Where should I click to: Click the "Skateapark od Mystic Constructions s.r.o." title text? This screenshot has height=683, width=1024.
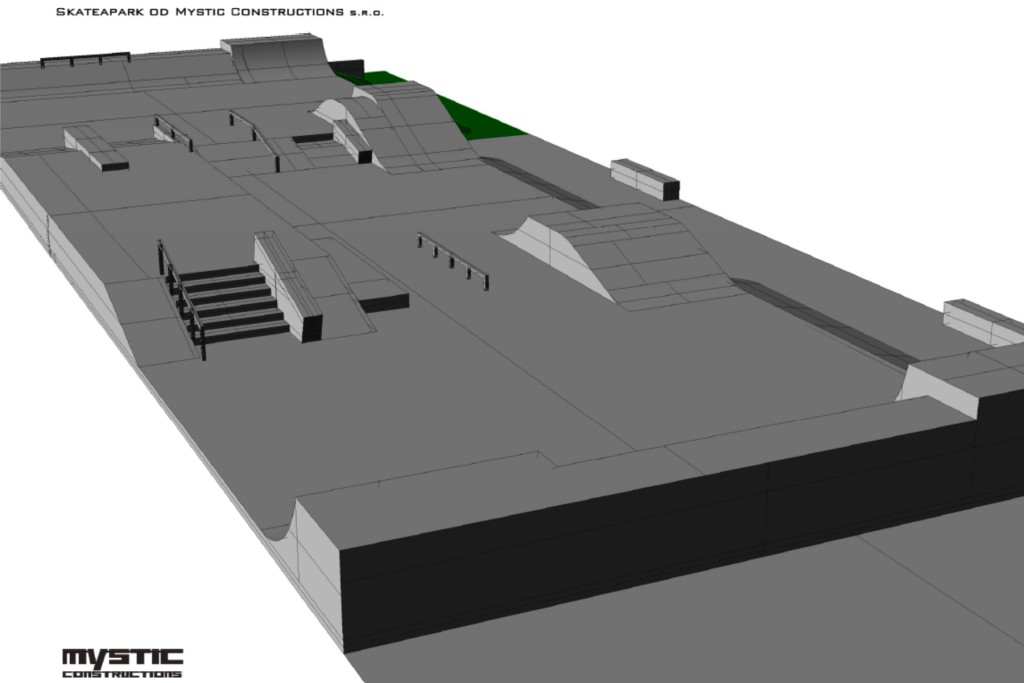click(x=220, y=12)
